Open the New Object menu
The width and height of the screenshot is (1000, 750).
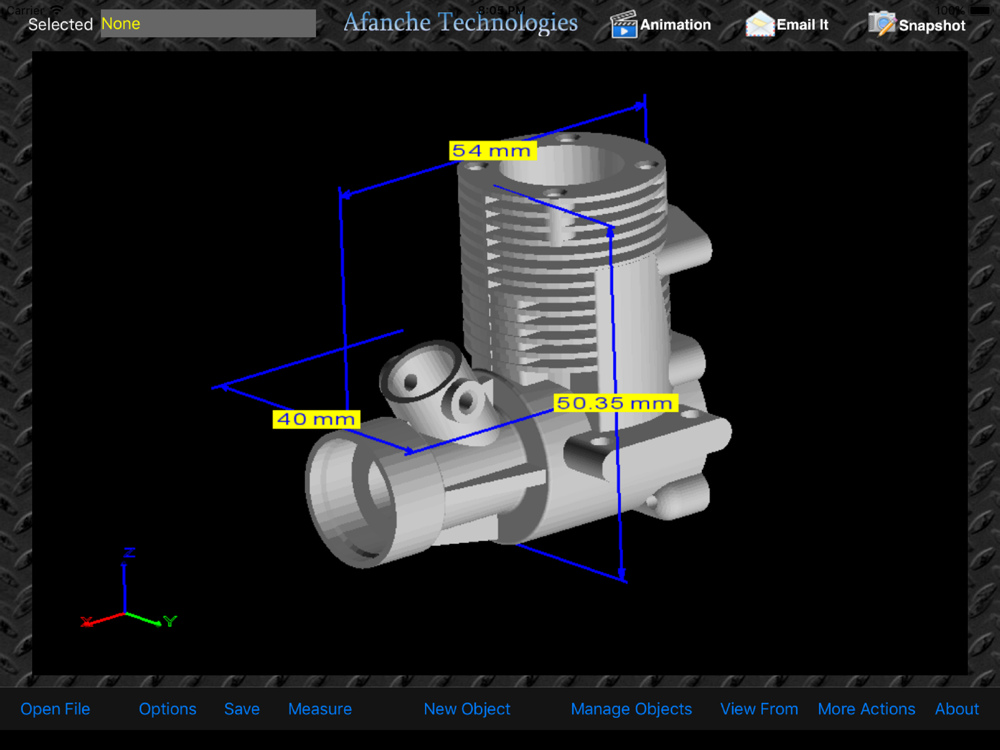pos(467,709)
